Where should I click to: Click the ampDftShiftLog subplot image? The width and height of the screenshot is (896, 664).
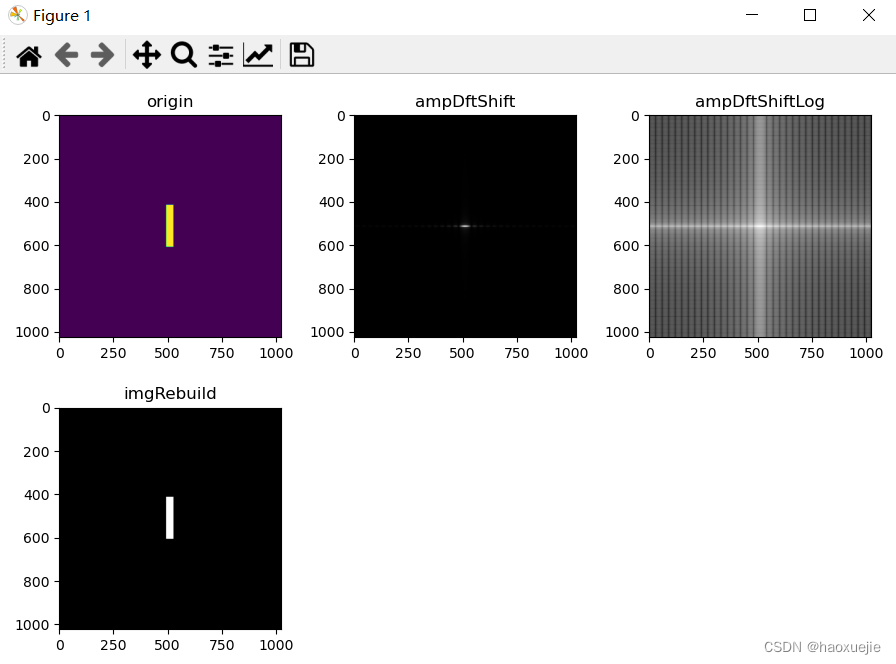pyautogui.click(x=760, y=225)
